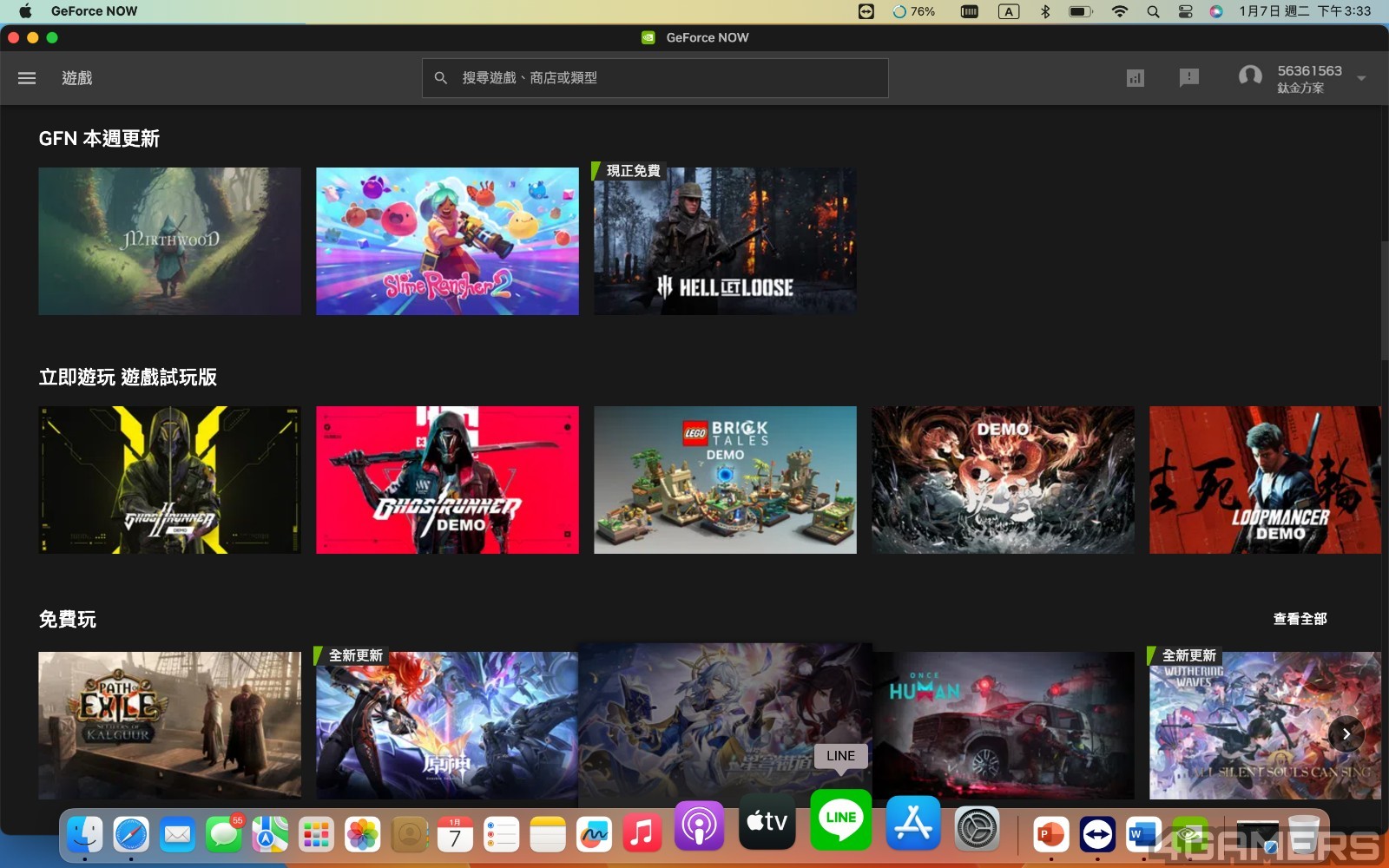Open Podcasts in the Dock

click(700, 825)
